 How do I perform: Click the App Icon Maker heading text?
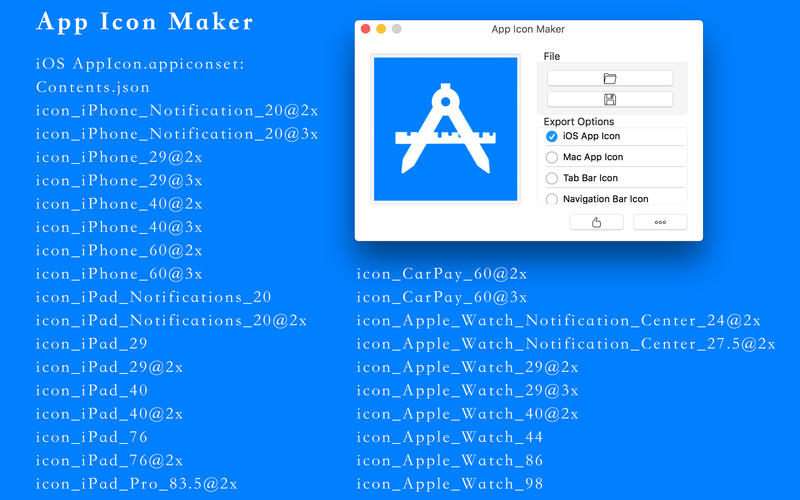(x=144, y=22)
